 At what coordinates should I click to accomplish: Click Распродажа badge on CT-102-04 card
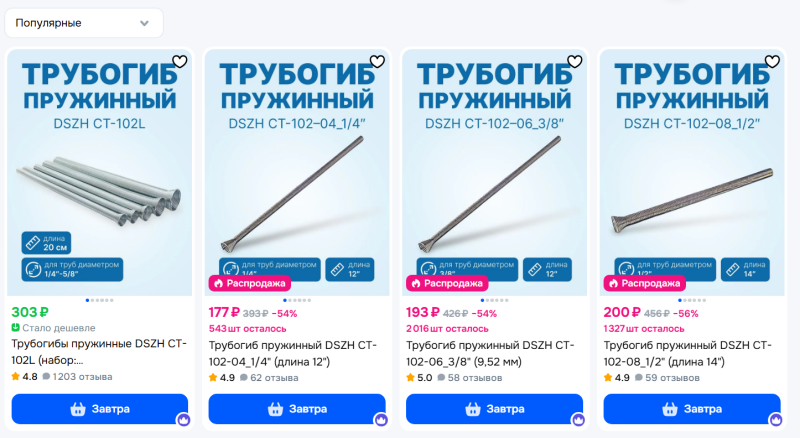pos(249,283)
